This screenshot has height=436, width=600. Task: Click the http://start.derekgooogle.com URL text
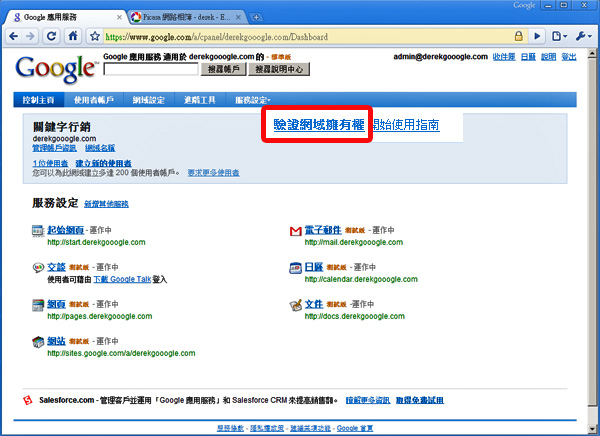[96, 242]
